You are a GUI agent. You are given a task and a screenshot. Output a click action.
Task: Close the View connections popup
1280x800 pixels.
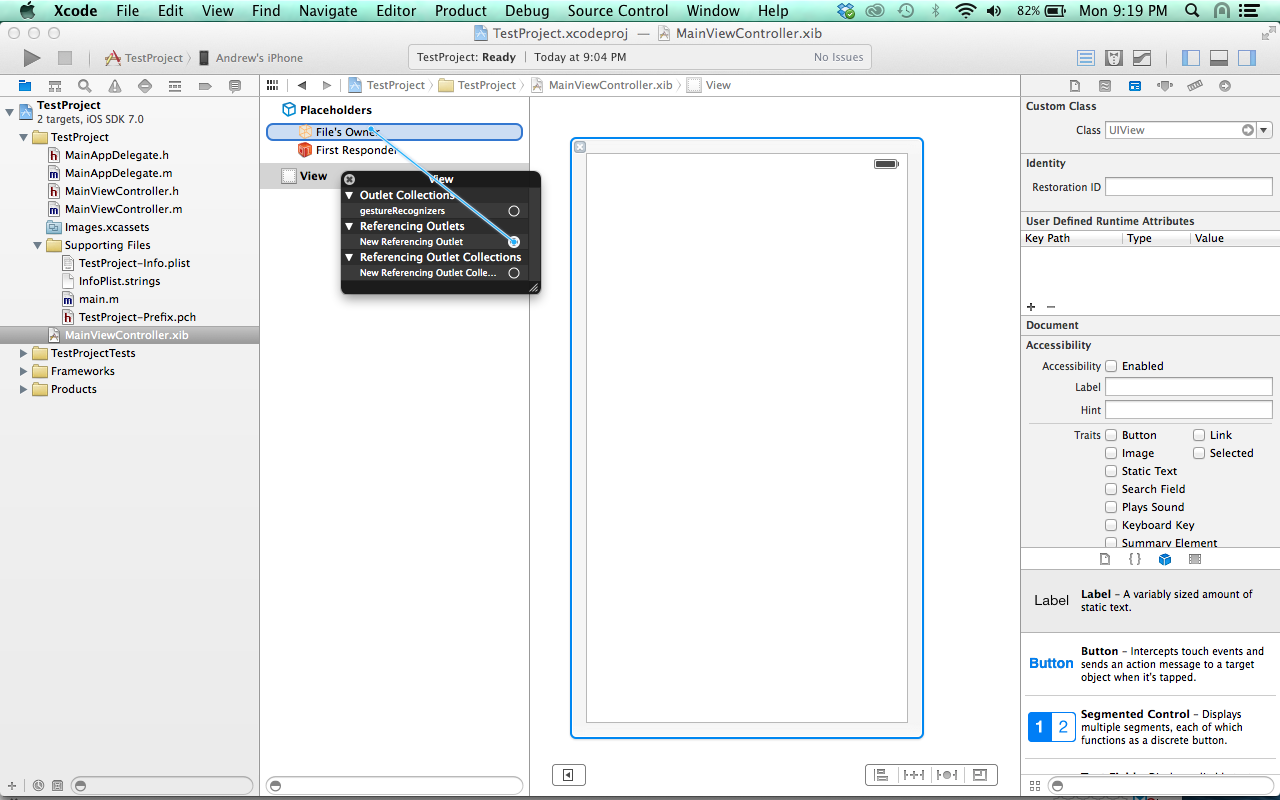(350, 180)
